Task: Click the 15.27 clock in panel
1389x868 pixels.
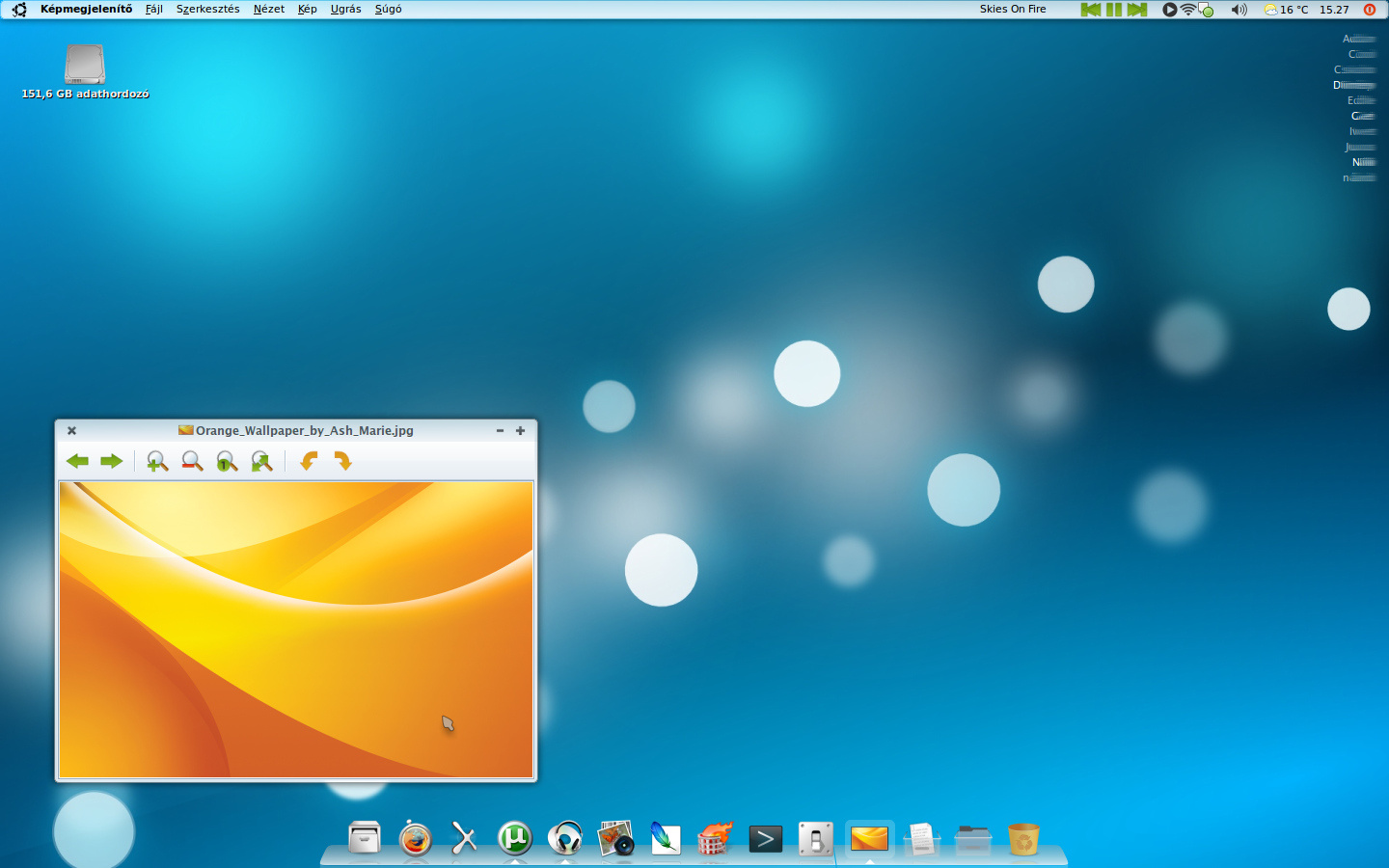Action: [1334, 10]
